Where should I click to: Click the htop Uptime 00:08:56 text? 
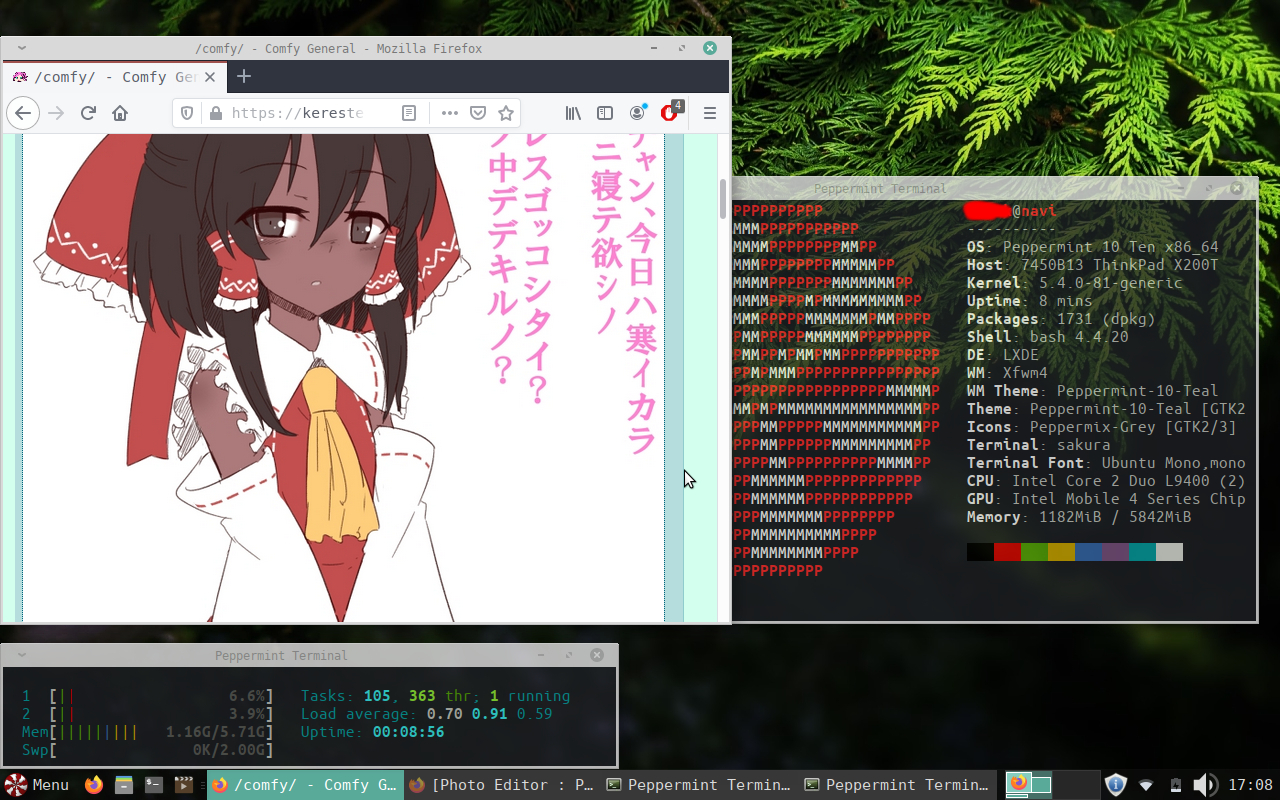(373, 732)
